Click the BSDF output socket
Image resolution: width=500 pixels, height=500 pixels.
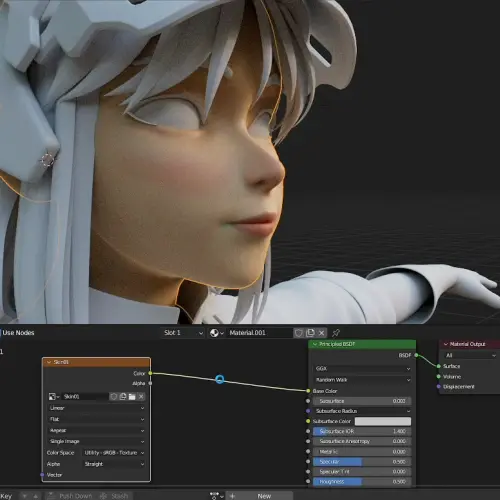(416, 355)
